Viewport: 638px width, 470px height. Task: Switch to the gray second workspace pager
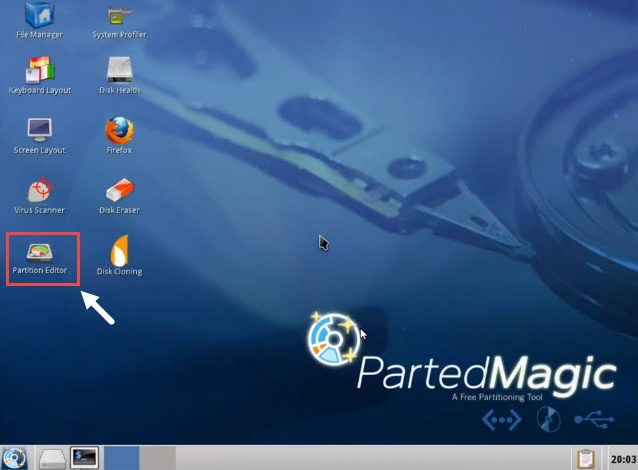pos(158,458)
